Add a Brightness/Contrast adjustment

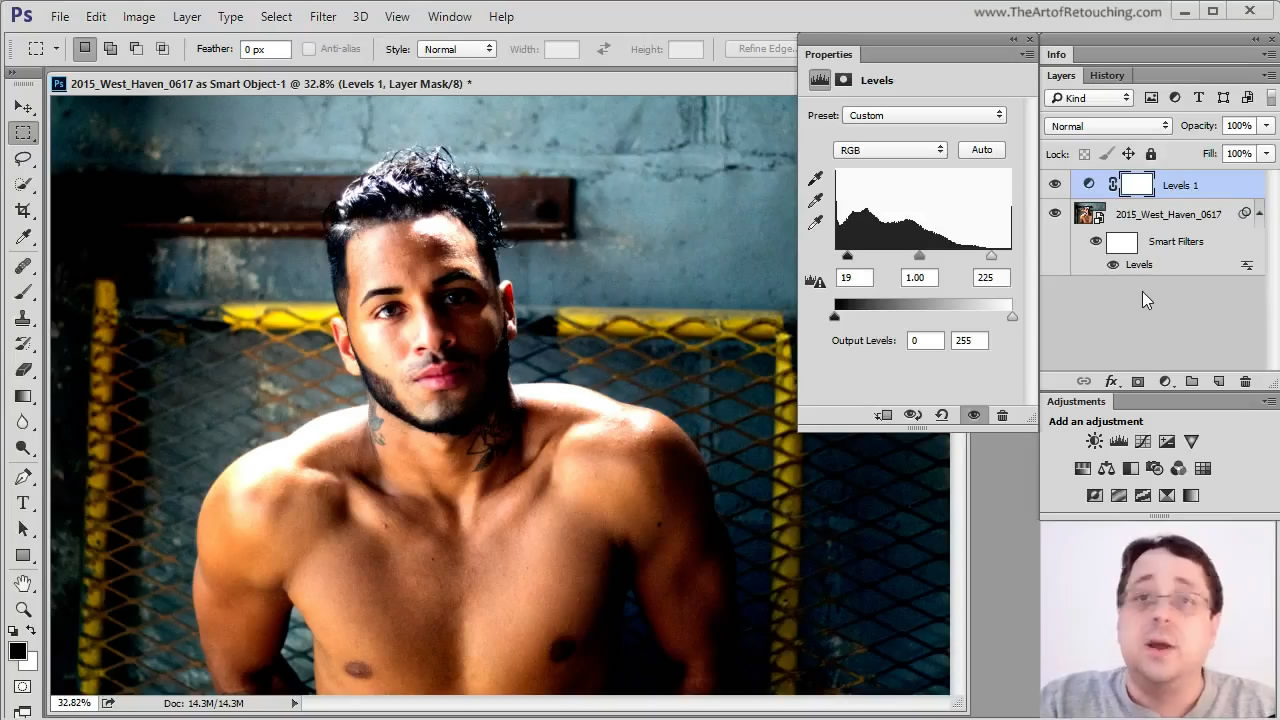[x=1095, y=441]
